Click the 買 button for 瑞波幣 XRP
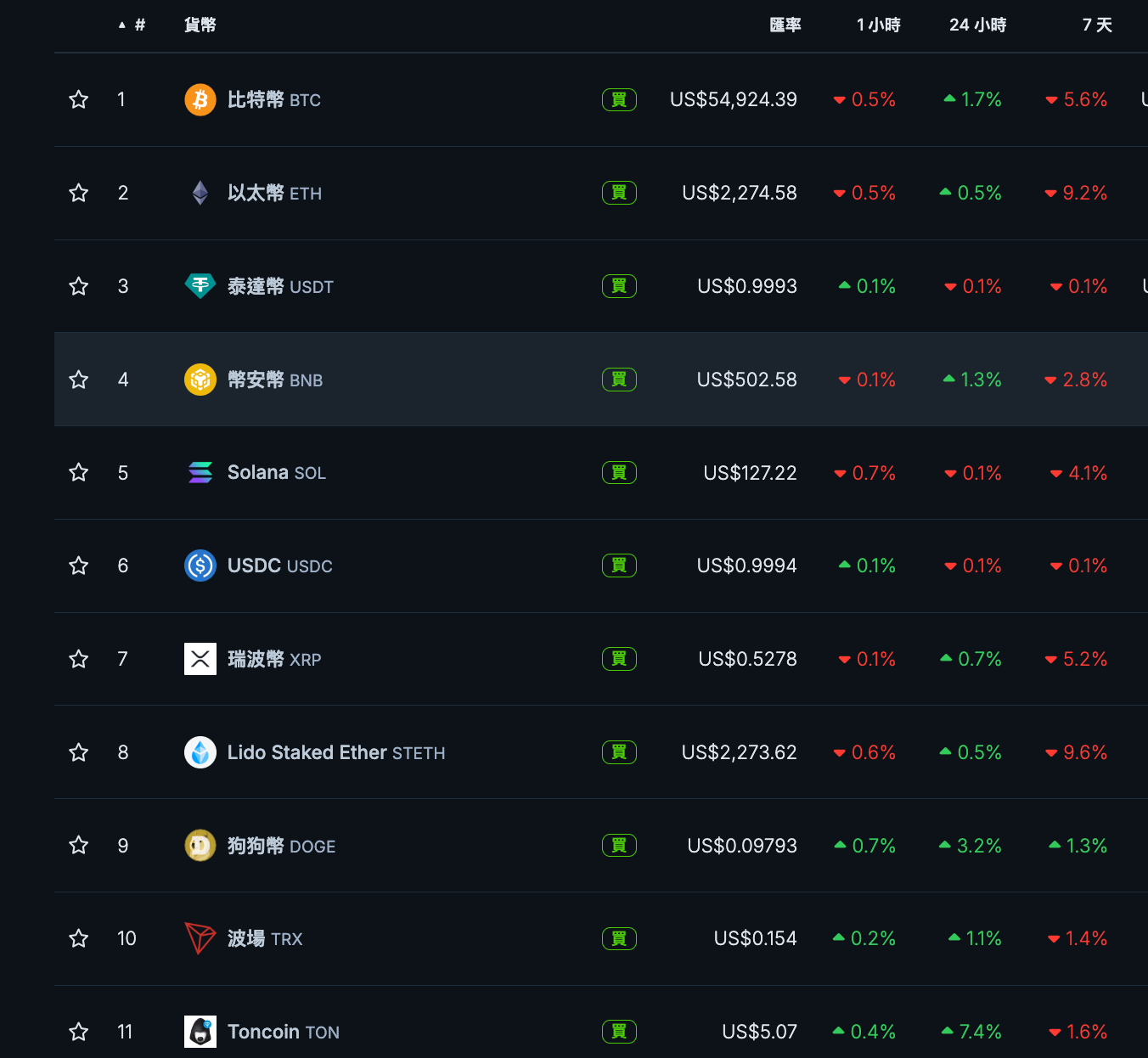Screen dimensions: 1148x1058 point(619,659)
